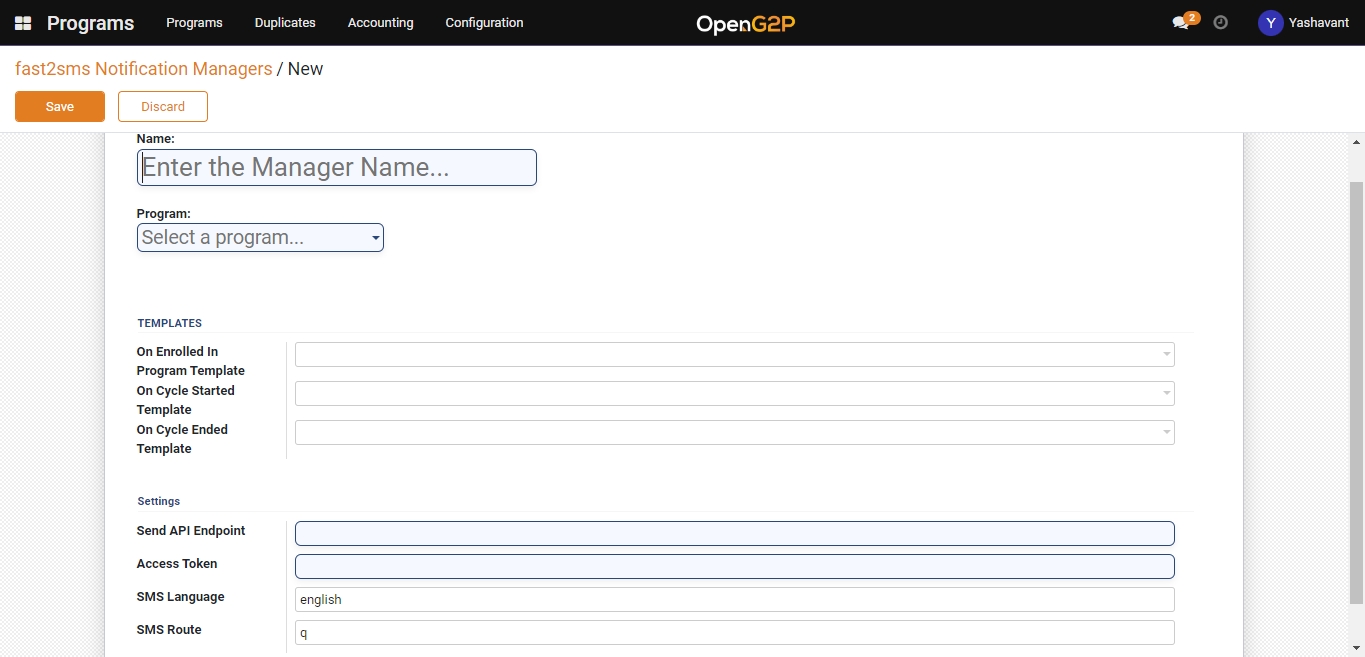Expand On Cycle Started Template dropdown
Screen dimensions: 1365x657
734,394
